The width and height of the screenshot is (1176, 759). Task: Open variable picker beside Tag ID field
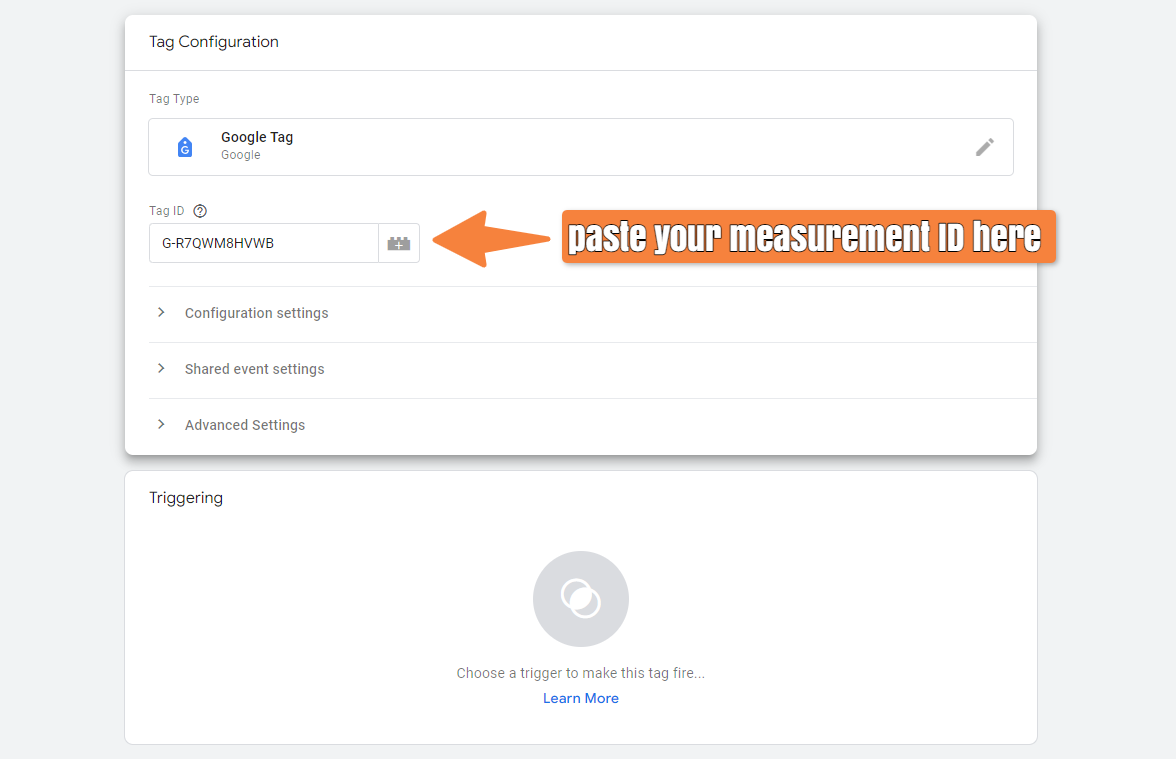399,243
